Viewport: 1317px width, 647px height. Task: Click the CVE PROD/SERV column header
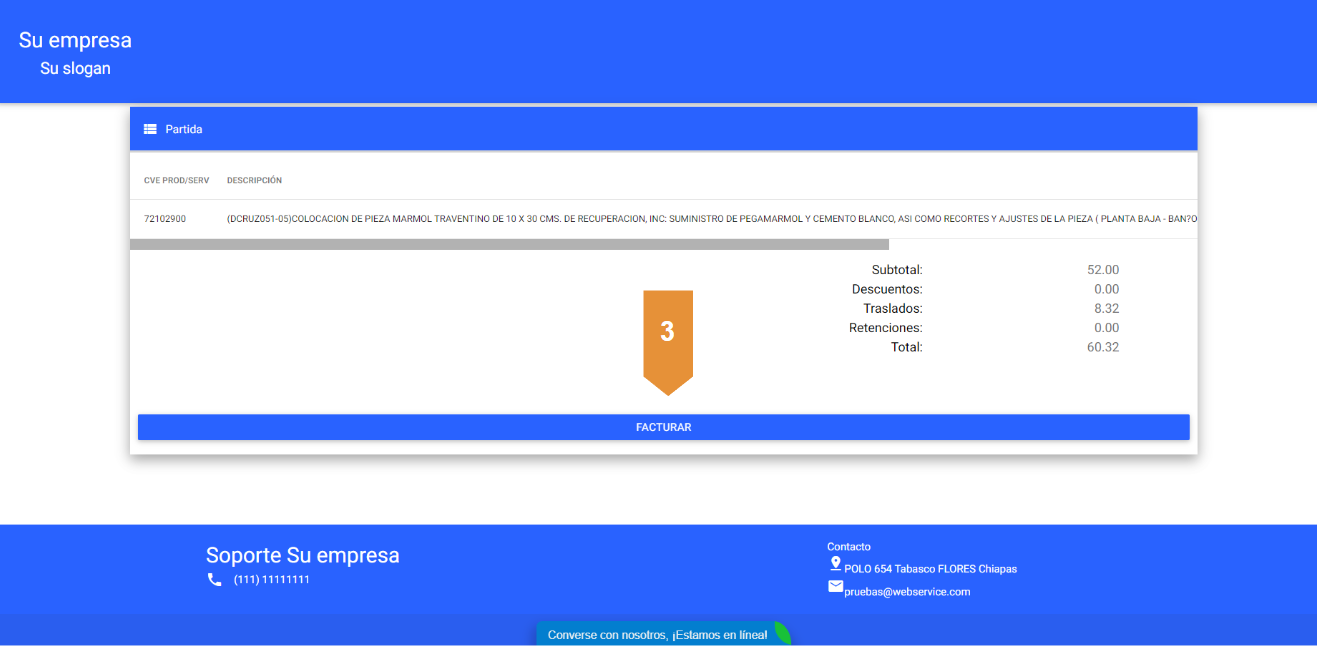[x=176, y=181]
